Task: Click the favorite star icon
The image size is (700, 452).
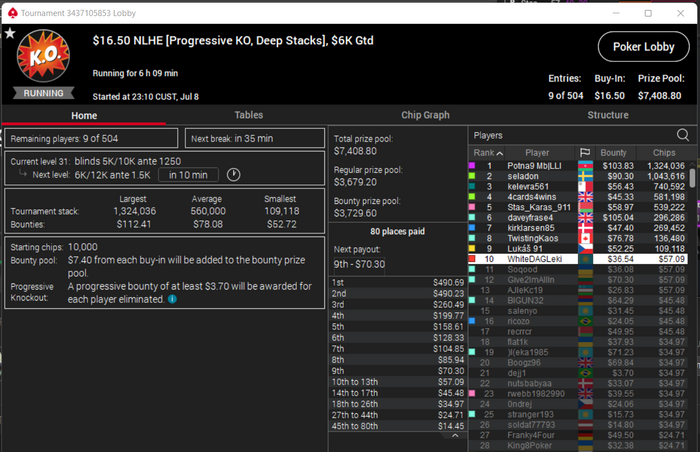Action: pyautogui.click(x=10, y=33)
